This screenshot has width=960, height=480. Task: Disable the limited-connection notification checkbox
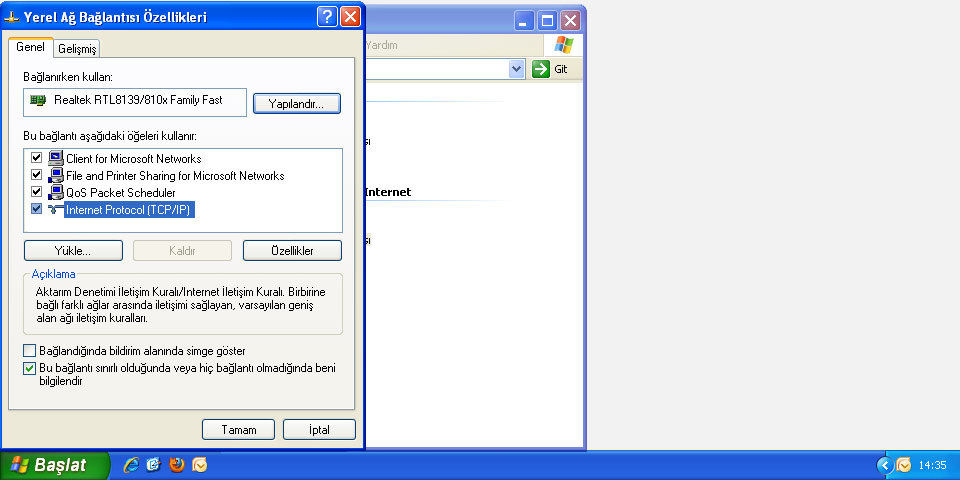29,369
